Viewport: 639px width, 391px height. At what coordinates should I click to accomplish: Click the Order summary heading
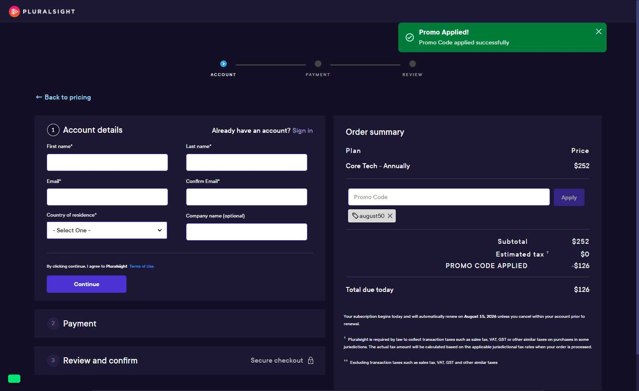pyautogui.click(x=375, y=132)
